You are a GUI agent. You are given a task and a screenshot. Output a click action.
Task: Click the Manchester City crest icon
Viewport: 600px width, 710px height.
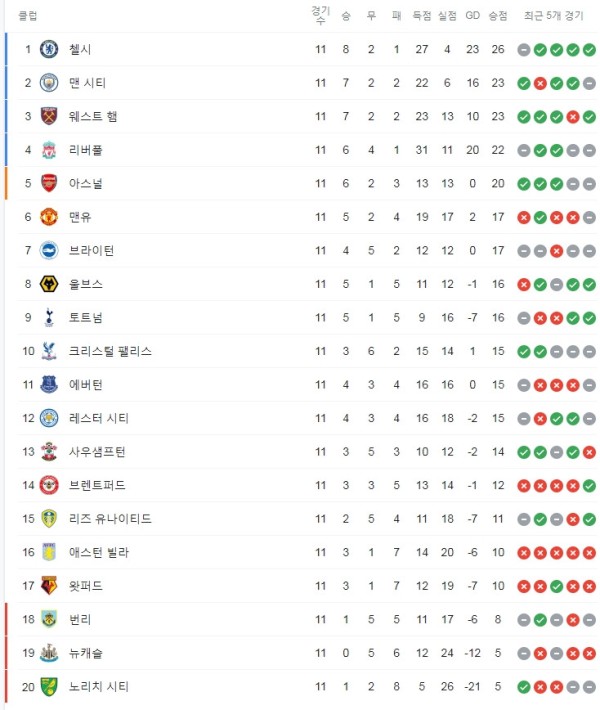coord(49,83)
